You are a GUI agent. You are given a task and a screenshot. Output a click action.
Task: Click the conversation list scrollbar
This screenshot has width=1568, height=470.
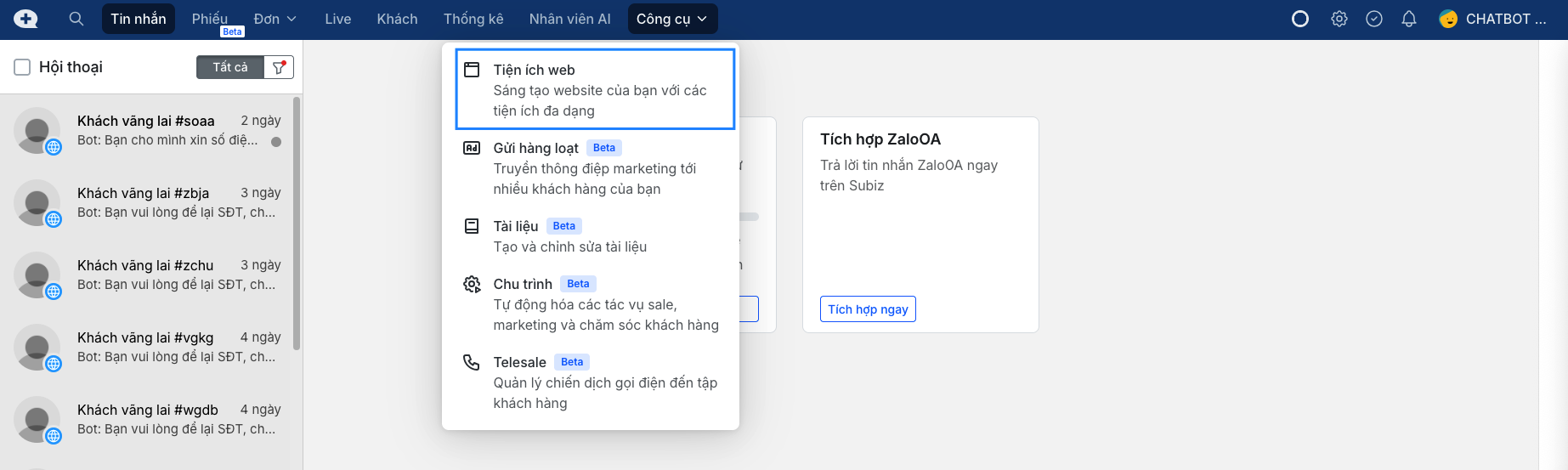[x=297, y=223]
